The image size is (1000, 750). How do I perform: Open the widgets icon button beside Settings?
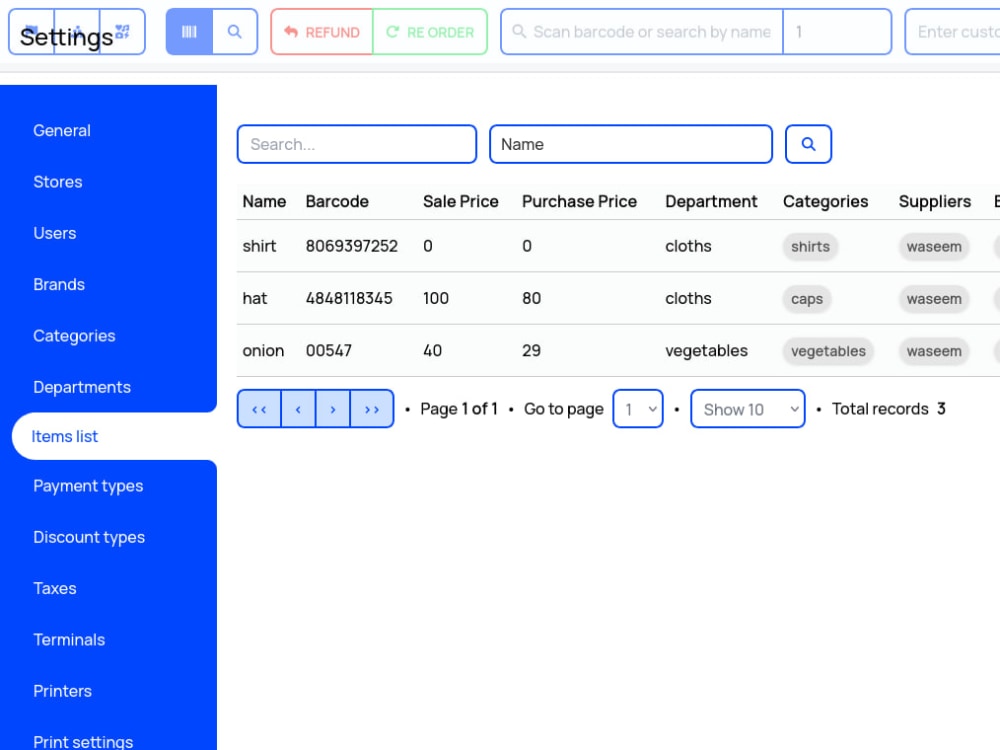click(x=122, y=32)
